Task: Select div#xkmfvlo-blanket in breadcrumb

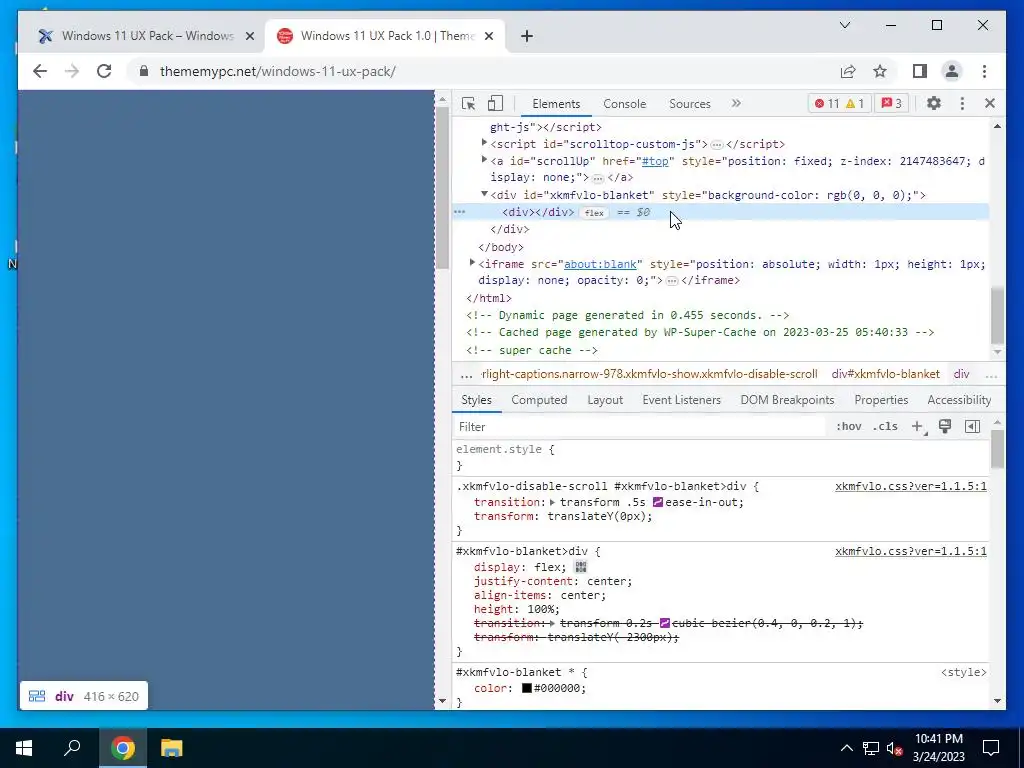Action: point(885,374)
